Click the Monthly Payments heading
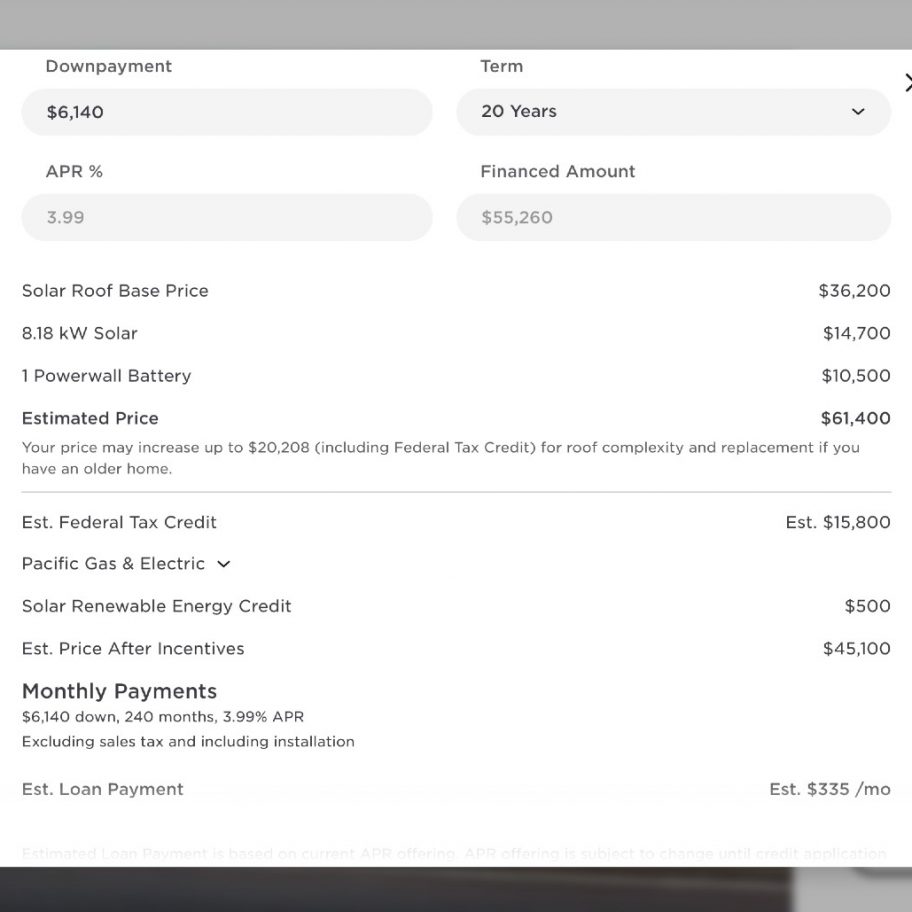 pyautogui.click(x=119, y=691)
